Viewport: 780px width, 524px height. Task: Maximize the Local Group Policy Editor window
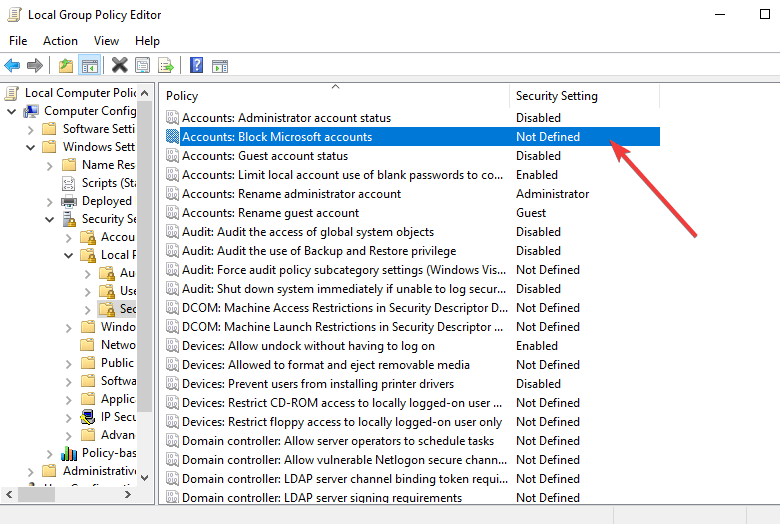(765, 14)
